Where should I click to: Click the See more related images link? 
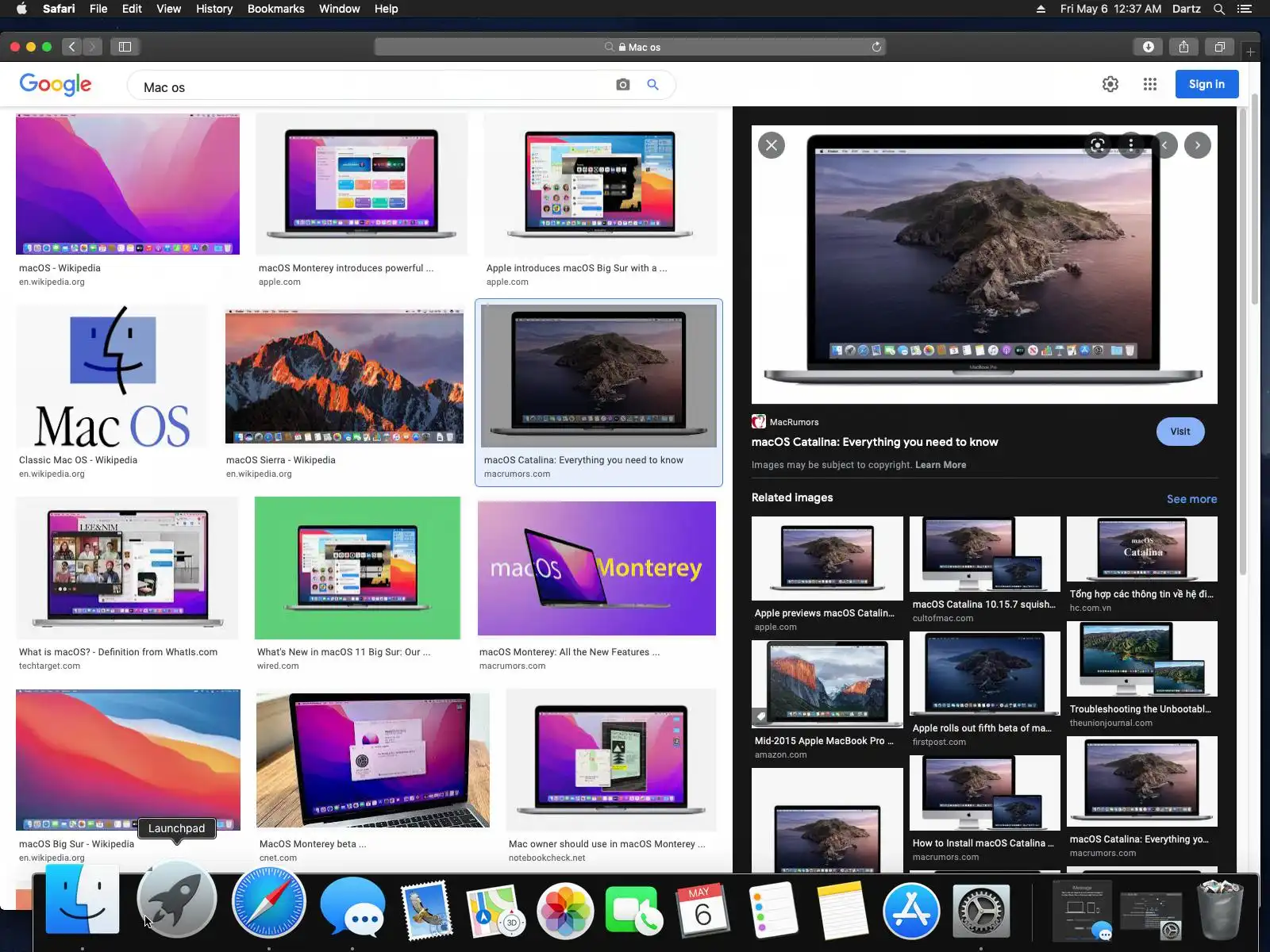tap(1191, 499)
